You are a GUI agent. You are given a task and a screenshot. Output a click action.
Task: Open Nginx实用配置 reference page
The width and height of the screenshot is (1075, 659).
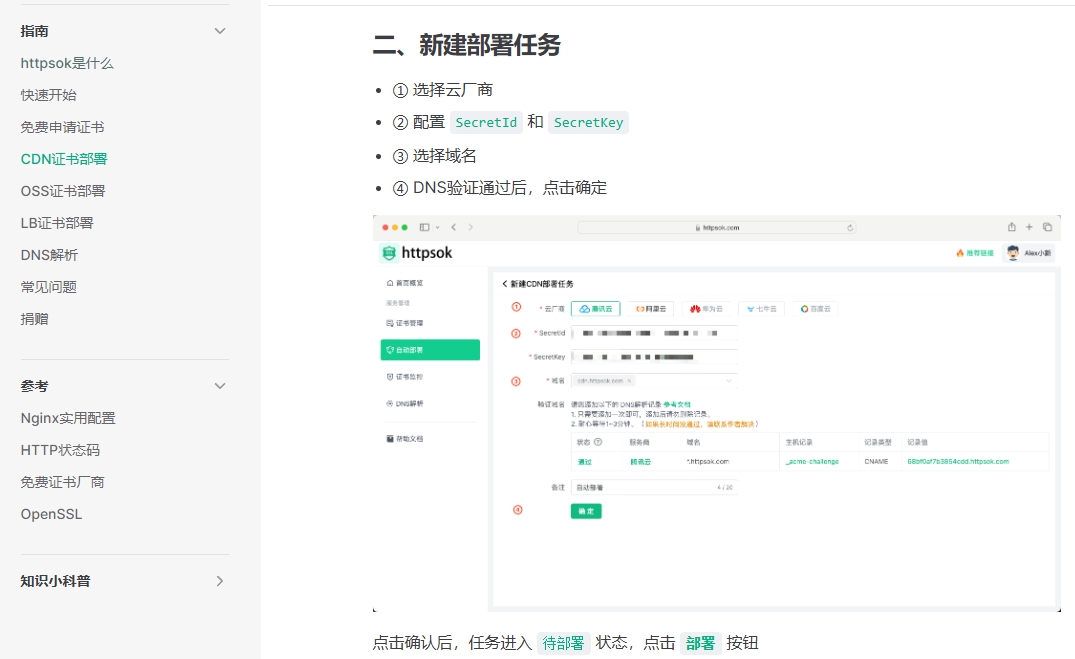[68, 418]
